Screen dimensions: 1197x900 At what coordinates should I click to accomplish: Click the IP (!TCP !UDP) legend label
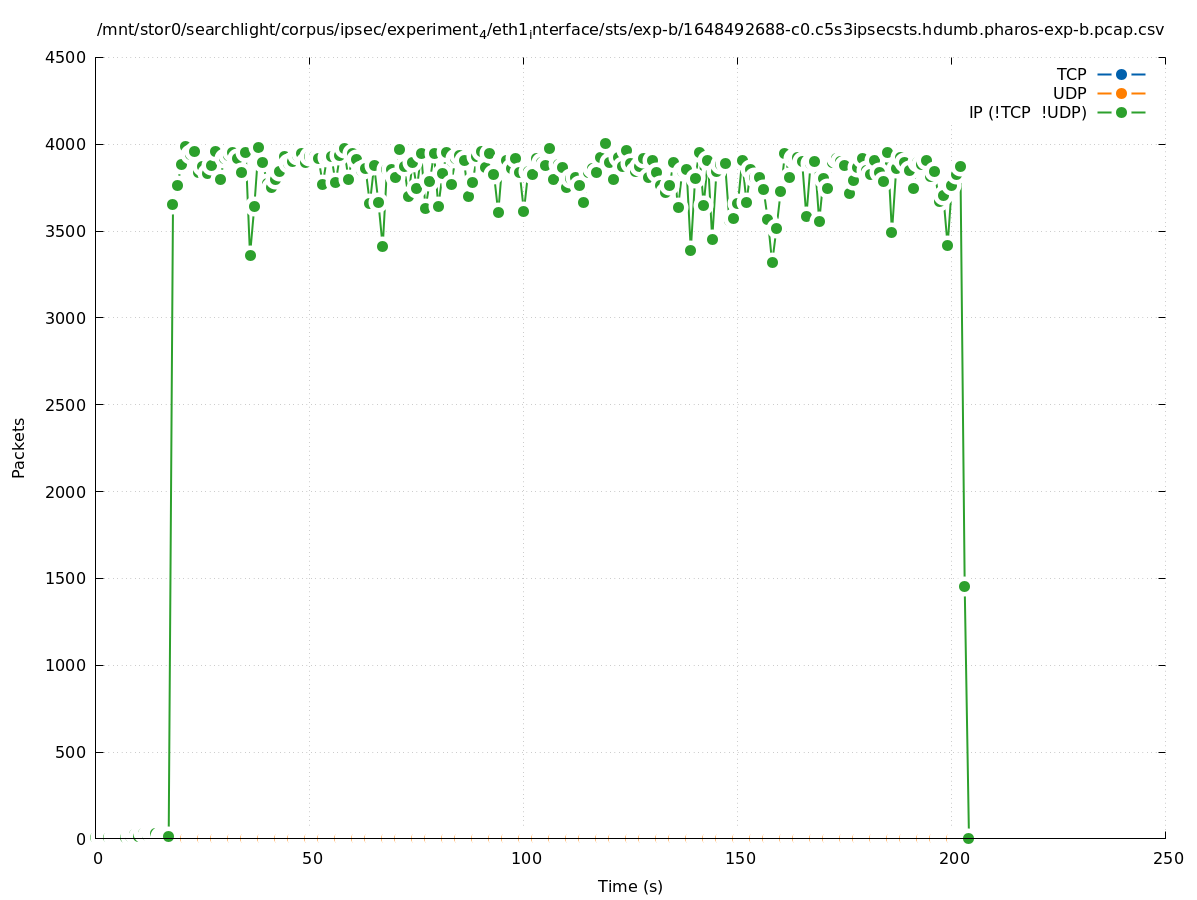coord(1027,113)
